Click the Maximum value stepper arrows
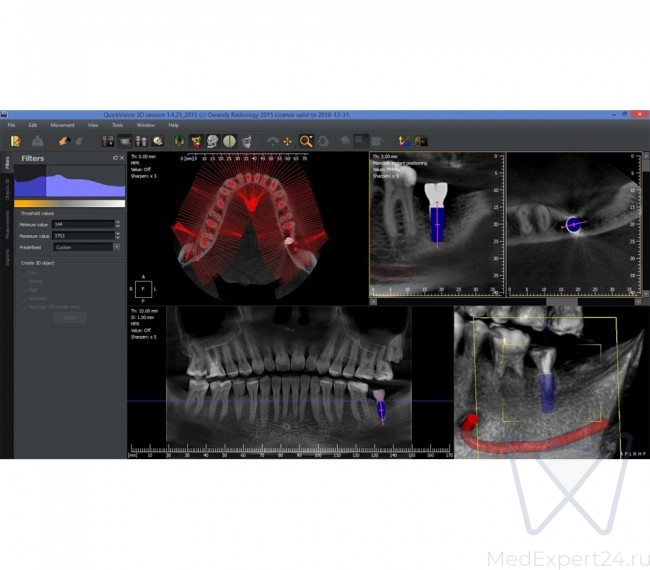This screenshot has height=570, width=650. click(117, 236)
